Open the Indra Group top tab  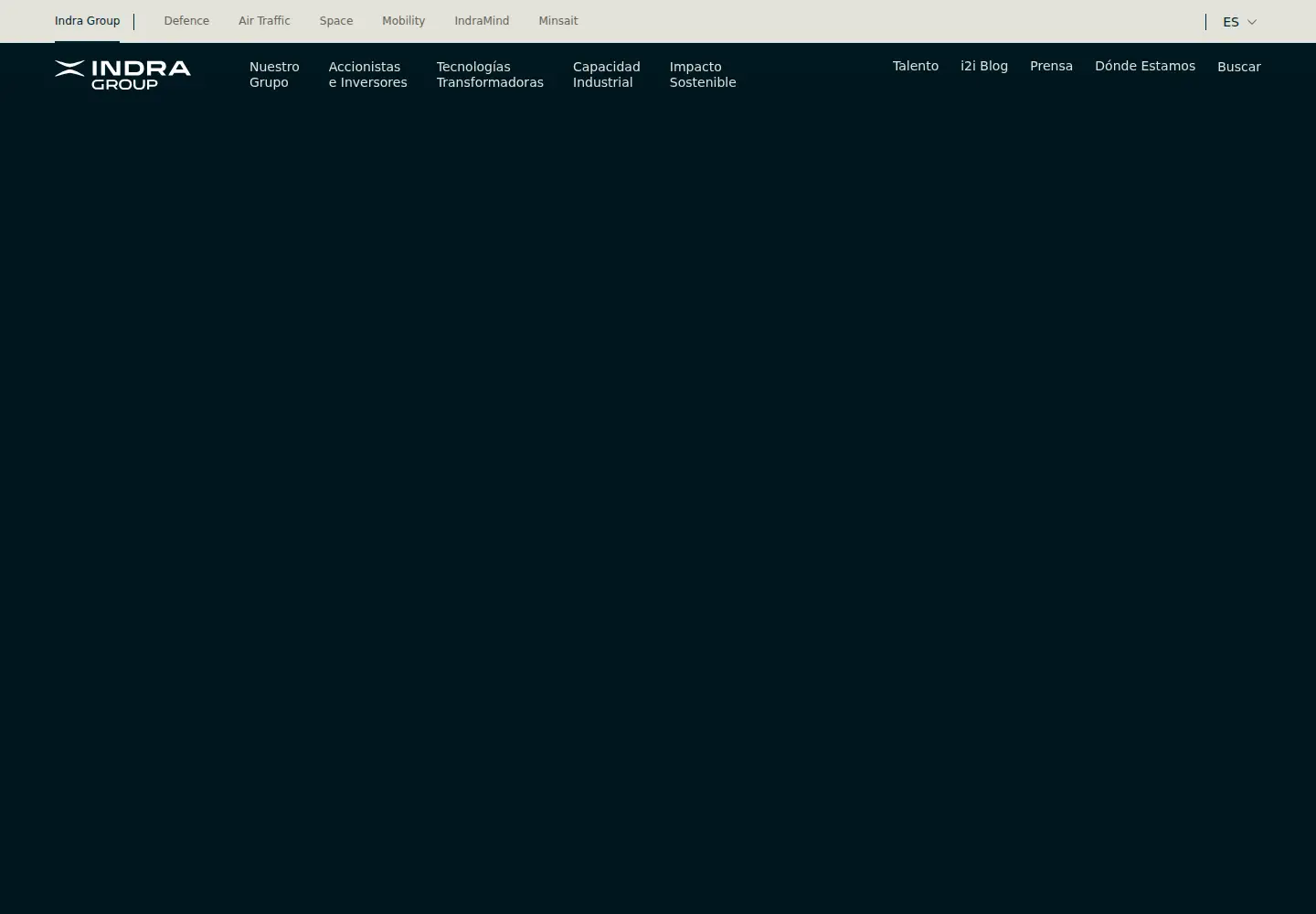(x=87, y=21)
